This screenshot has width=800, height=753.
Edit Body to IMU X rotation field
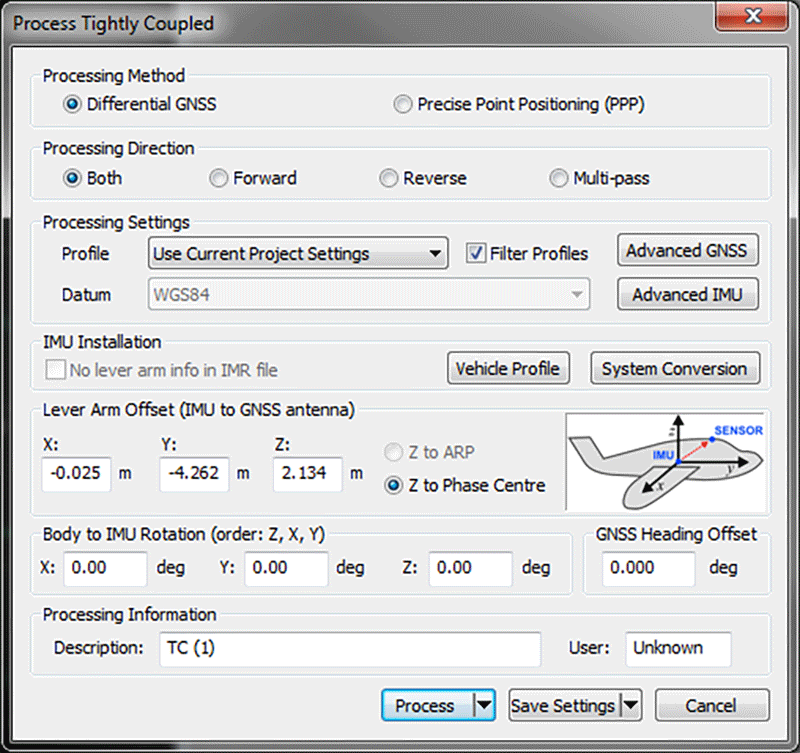[x=105, y=568]
